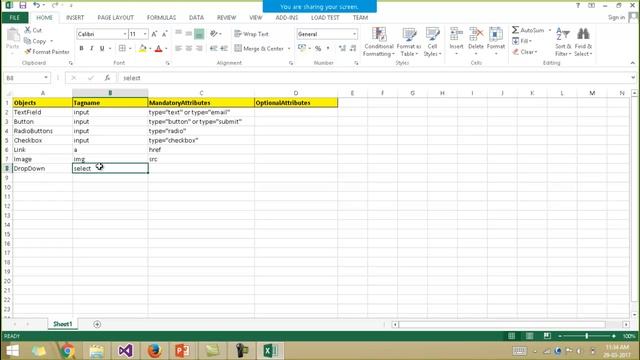The height and width of the screenshot is (360, 640).
Task: Open Visual Studio from the taskbar
Action: point(125,351)
